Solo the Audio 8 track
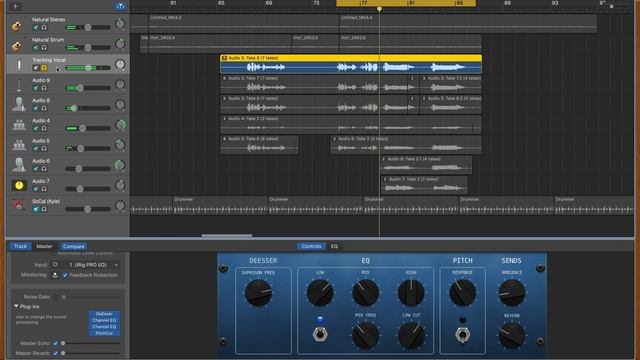640x360 pixels. coord(44,108)
